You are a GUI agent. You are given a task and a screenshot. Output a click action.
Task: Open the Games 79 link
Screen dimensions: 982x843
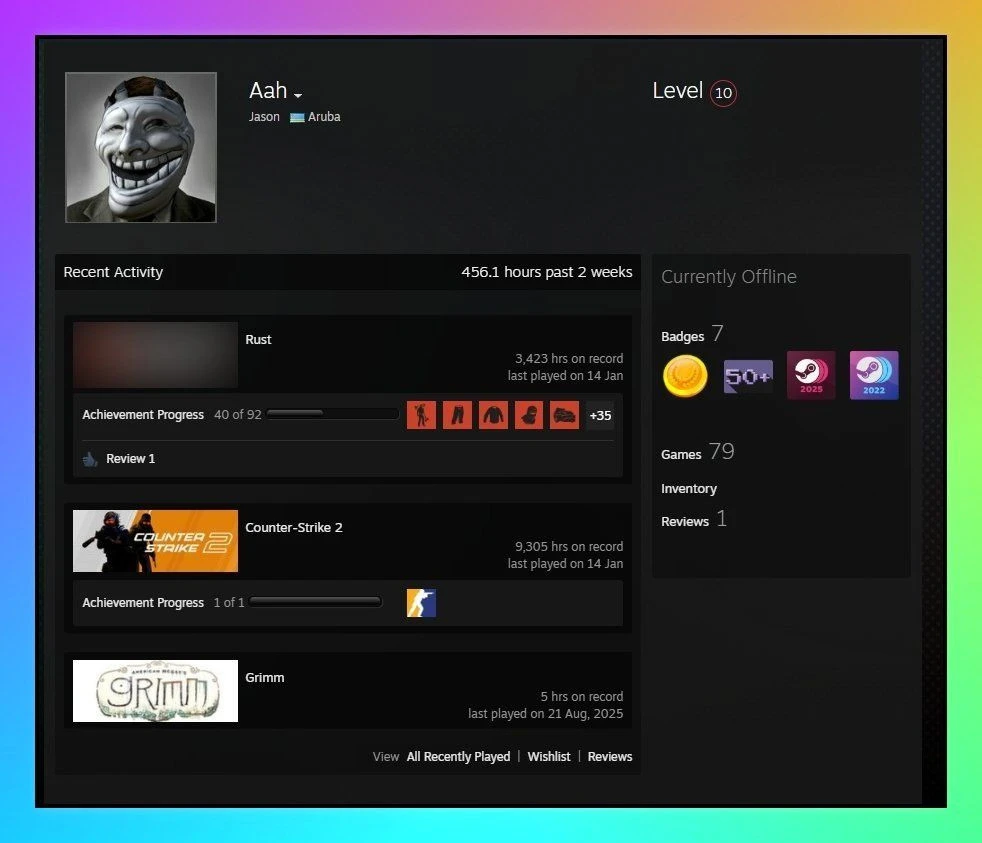698,452
